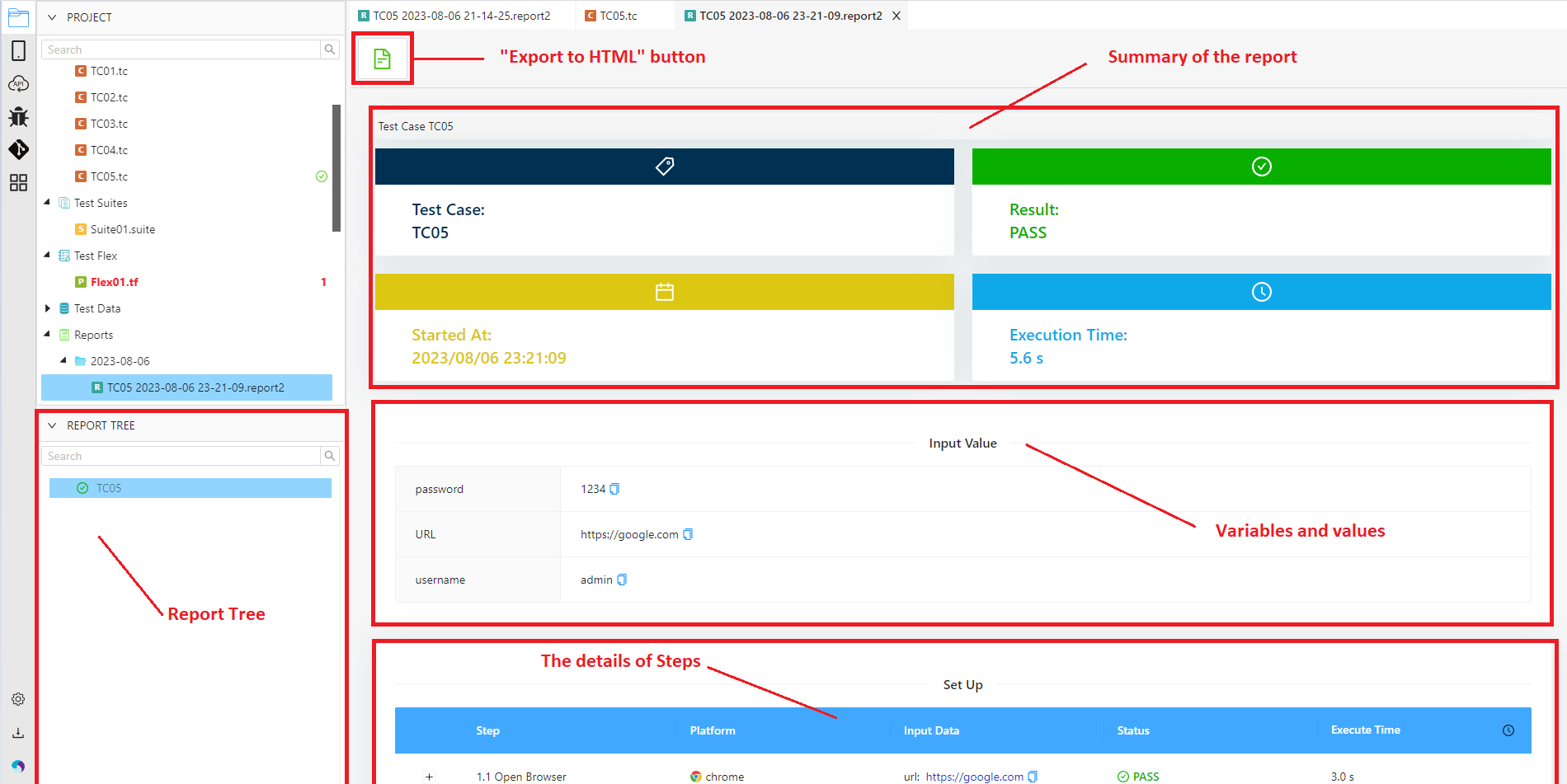The image size is (1567, 784).
Task: Click the project search magnifier icon
Action: (330, 49)
